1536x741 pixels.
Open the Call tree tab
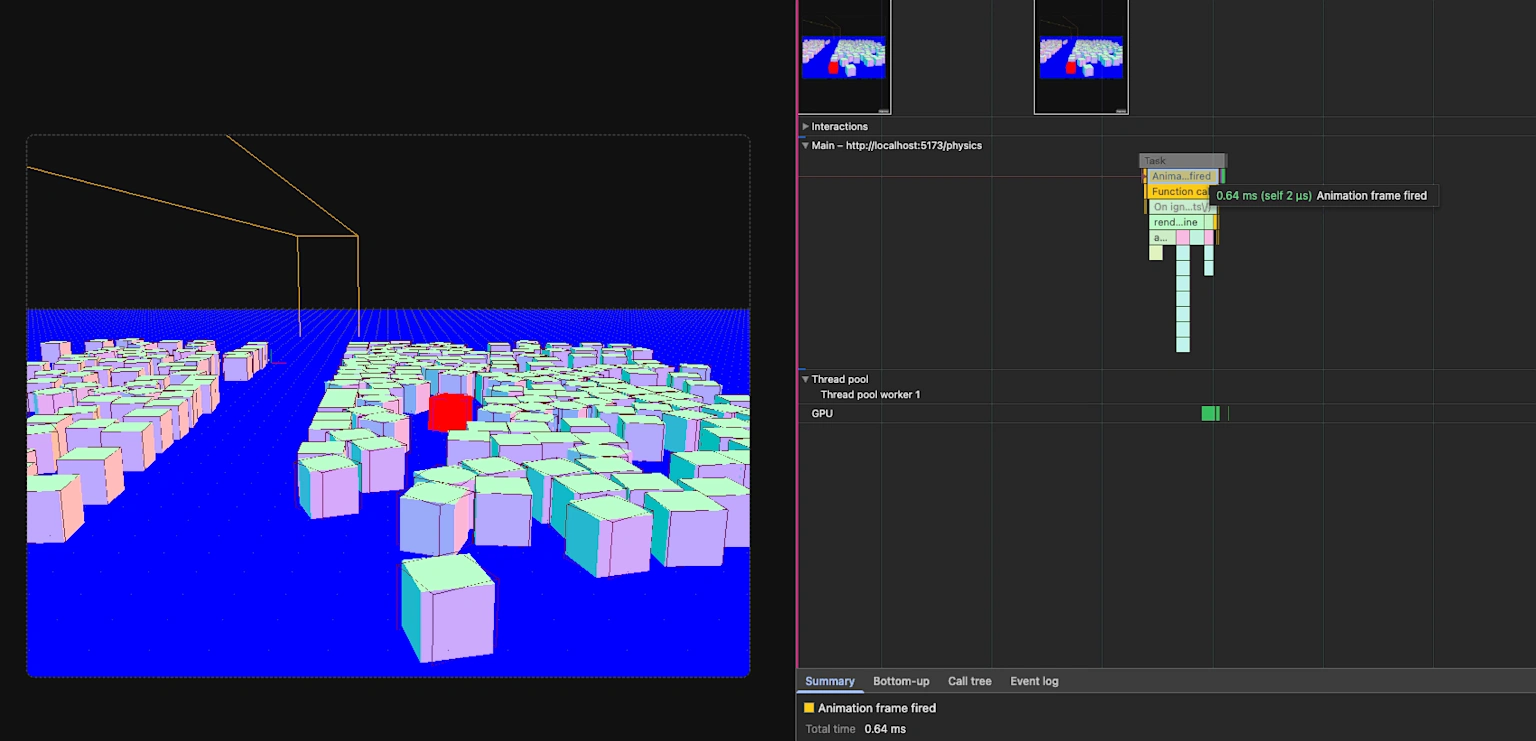click(x=970, y=681)
